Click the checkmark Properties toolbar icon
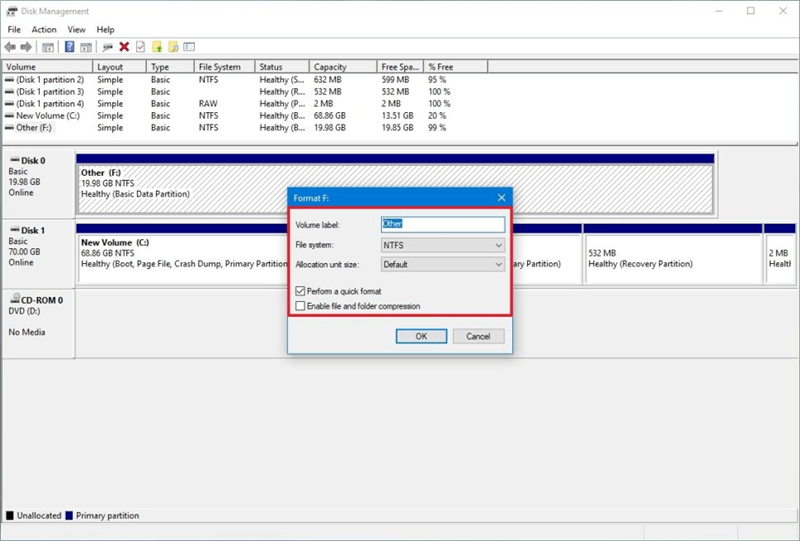Screen dimensions: 800x541 click(x=140, y=46)
